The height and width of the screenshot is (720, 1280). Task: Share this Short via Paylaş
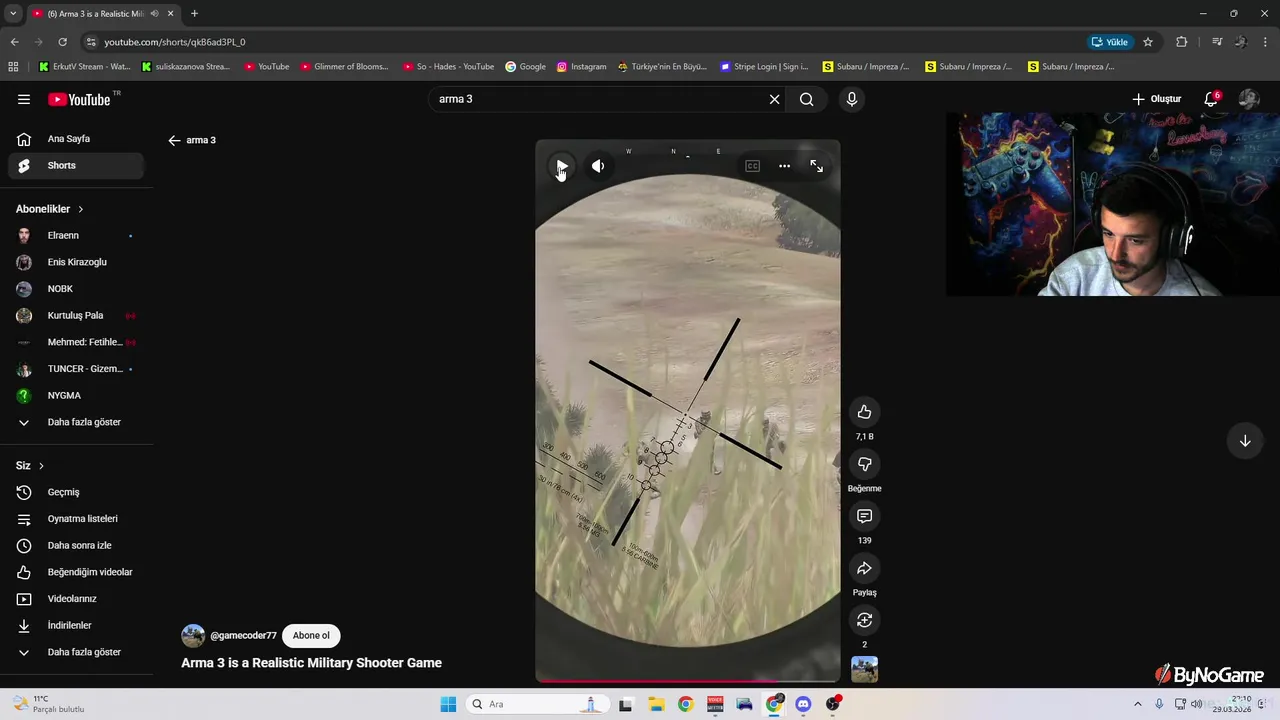[864, 568]
